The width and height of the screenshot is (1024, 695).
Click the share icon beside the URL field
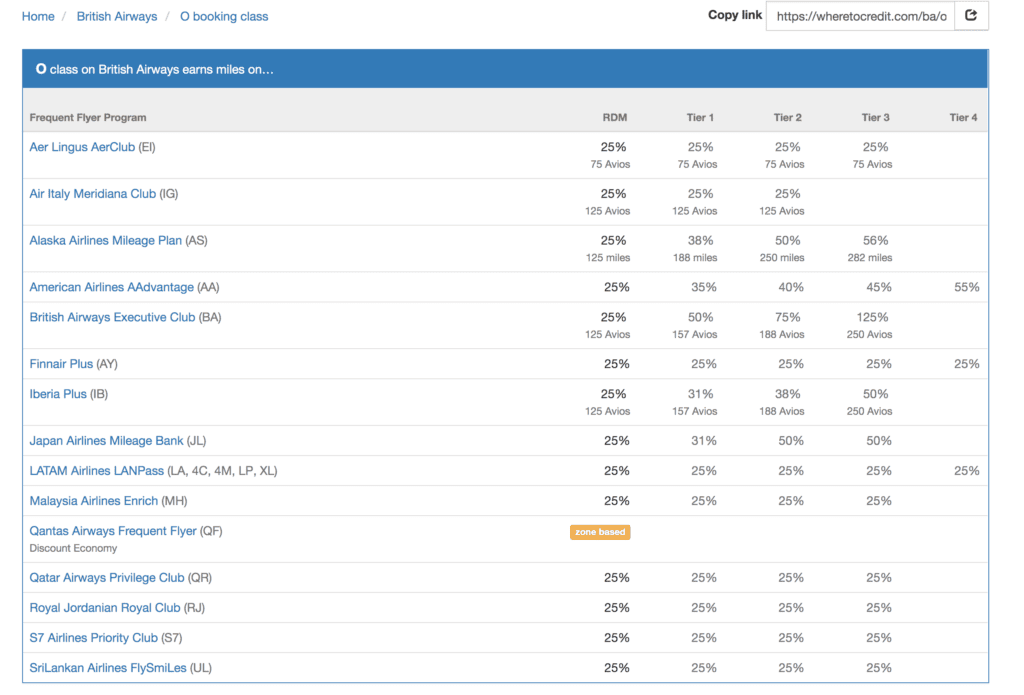point(971,16)
